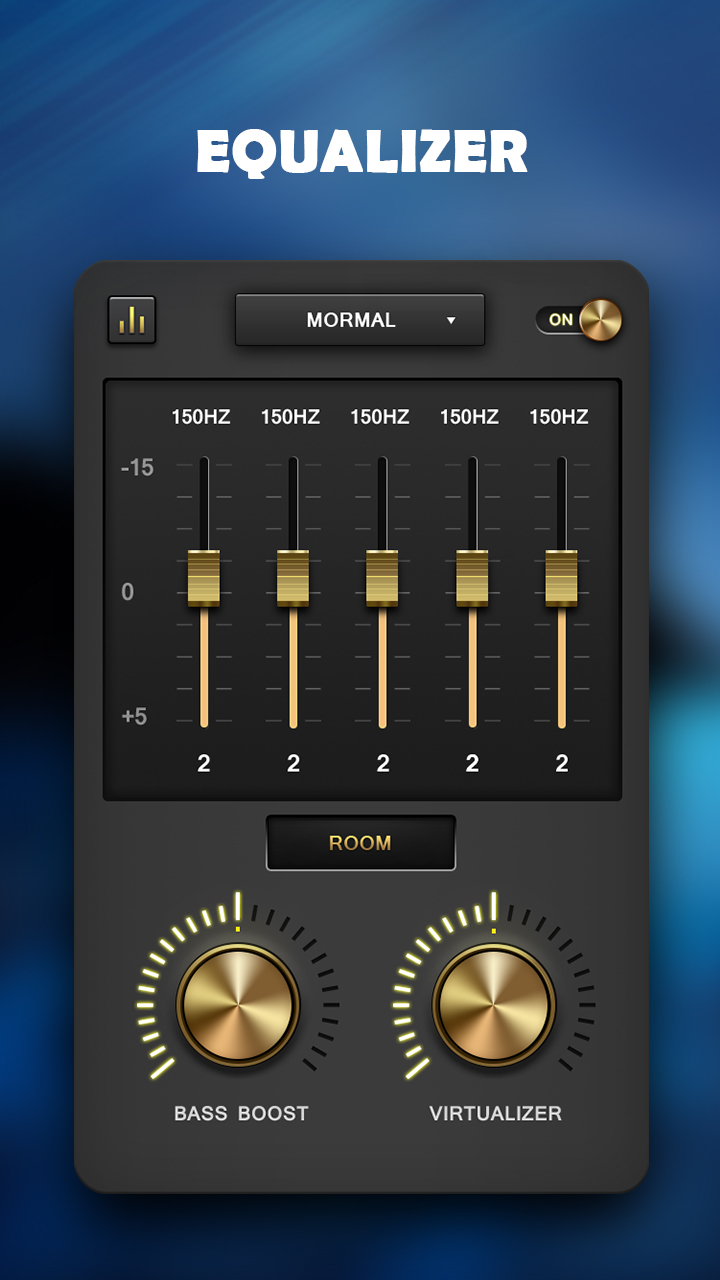Viewport: 720px width, 1280px height.
Task: Toggle the equalizer ON switch
Action: (x=579, y=320)
